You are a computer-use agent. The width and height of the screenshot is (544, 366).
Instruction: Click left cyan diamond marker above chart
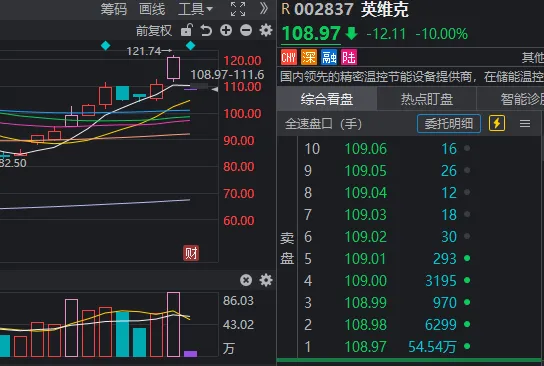(x=105, y=45)
